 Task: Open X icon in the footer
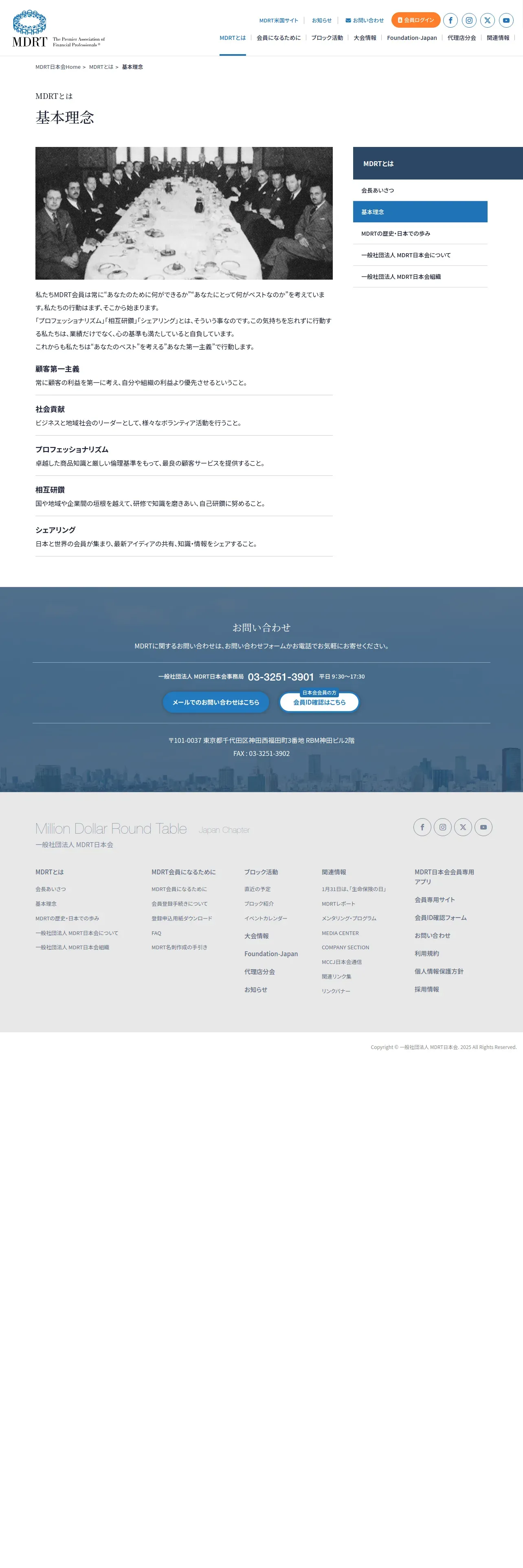click(x=463, y=827)
